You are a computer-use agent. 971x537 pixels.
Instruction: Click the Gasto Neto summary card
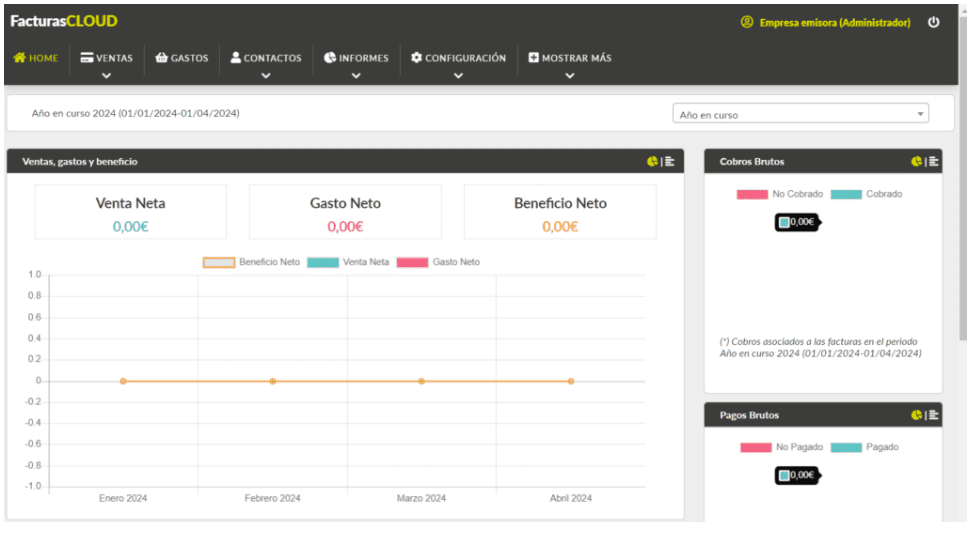pyautogui.click(x=345, y=212)
